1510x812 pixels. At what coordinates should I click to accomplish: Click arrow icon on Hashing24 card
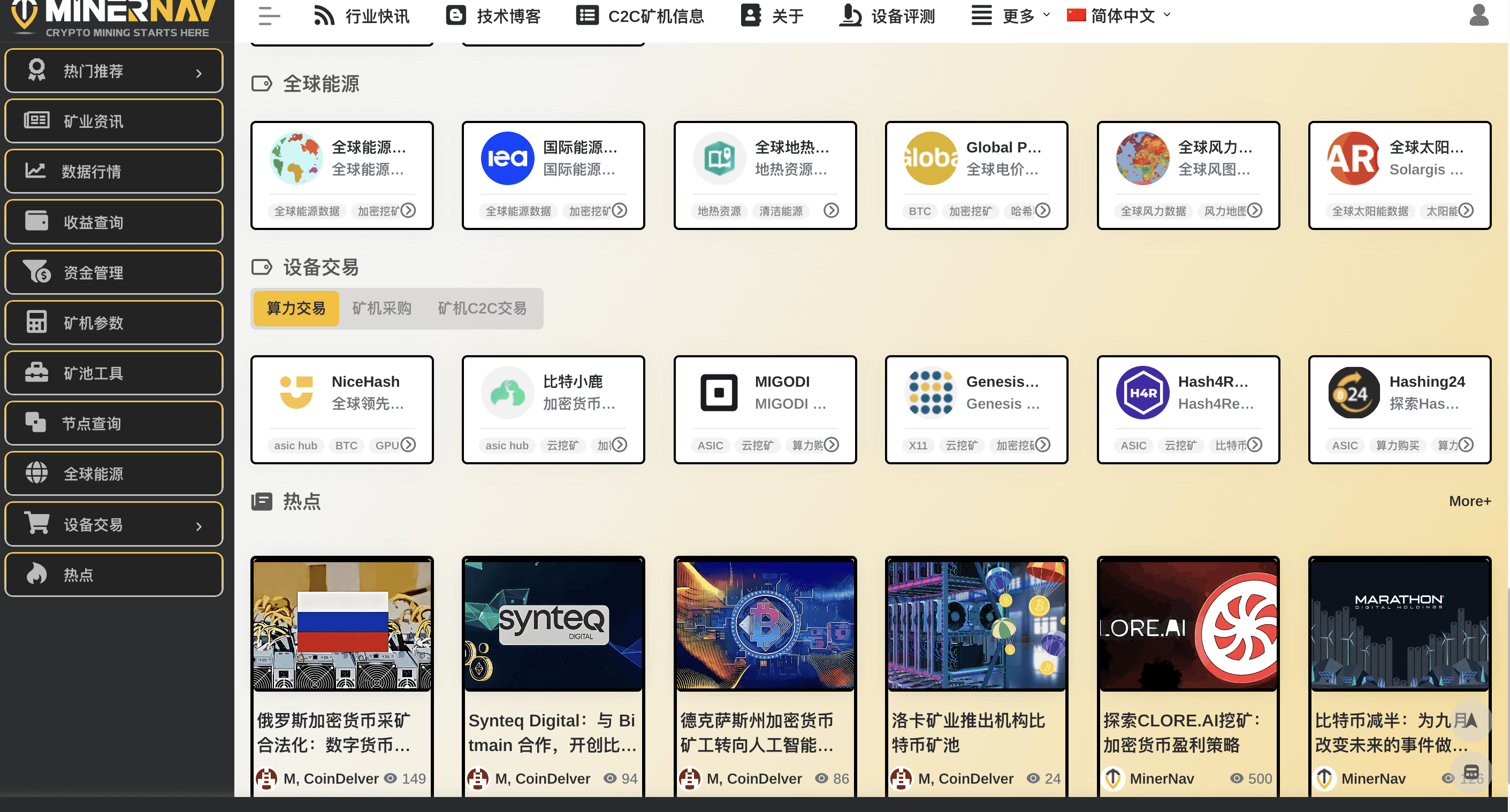tap(1466, 445)
